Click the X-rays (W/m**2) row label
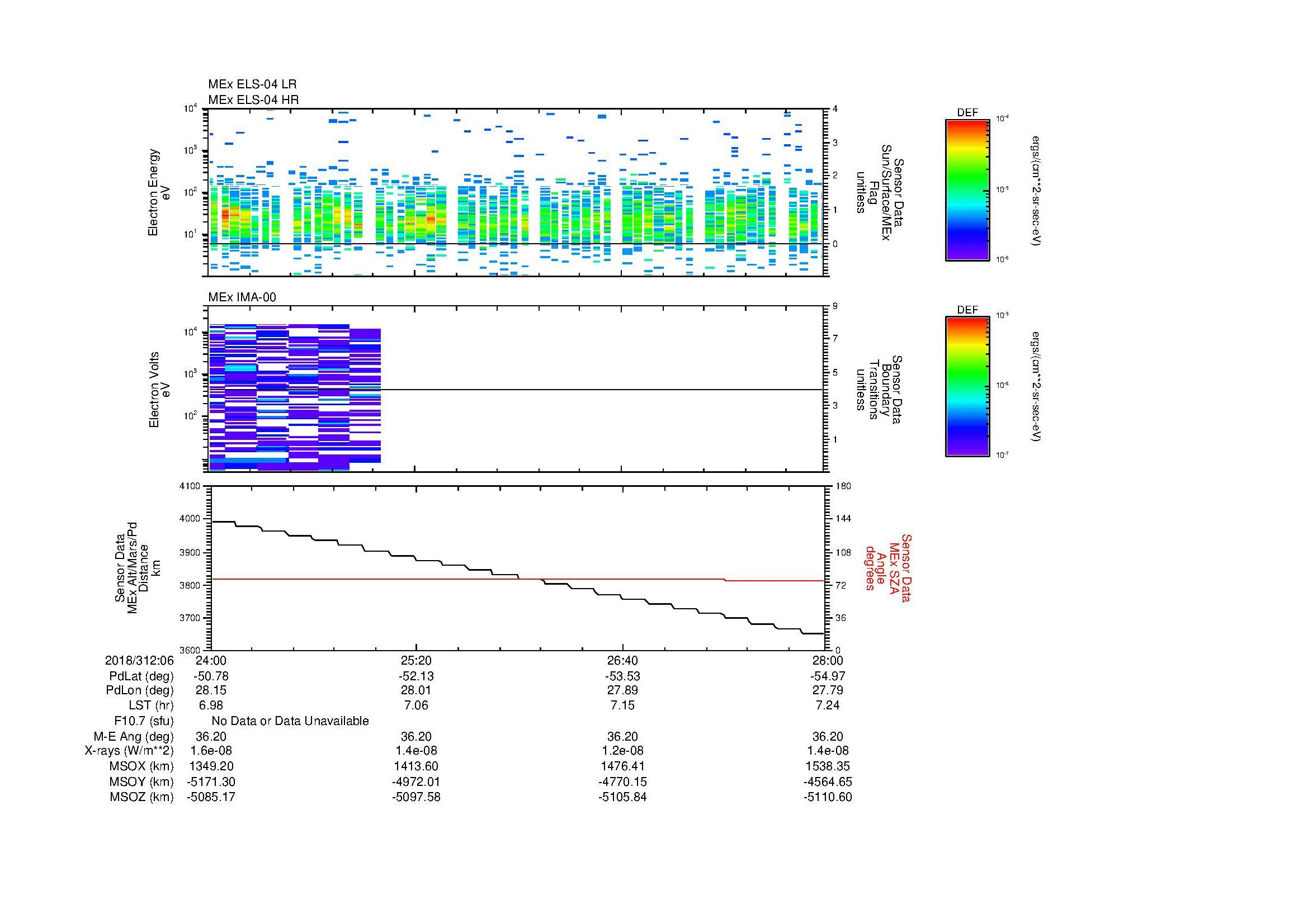The image size is (1308, 924). pyautogui.click(x=129, y=751)
